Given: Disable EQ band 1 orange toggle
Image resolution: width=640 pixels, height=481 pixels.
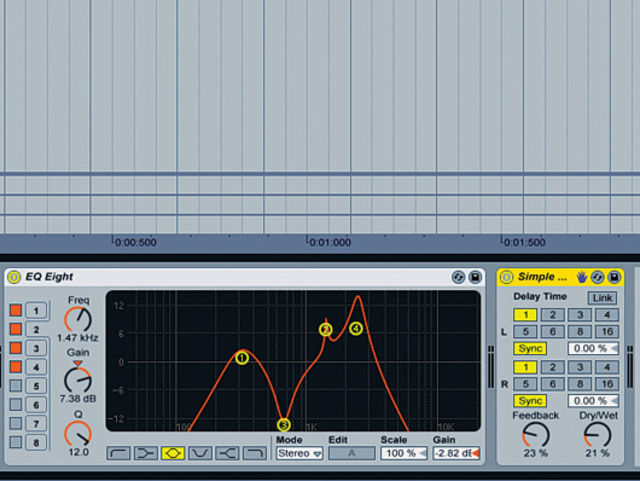Looking at the screenshot, I should coord(16,310).
